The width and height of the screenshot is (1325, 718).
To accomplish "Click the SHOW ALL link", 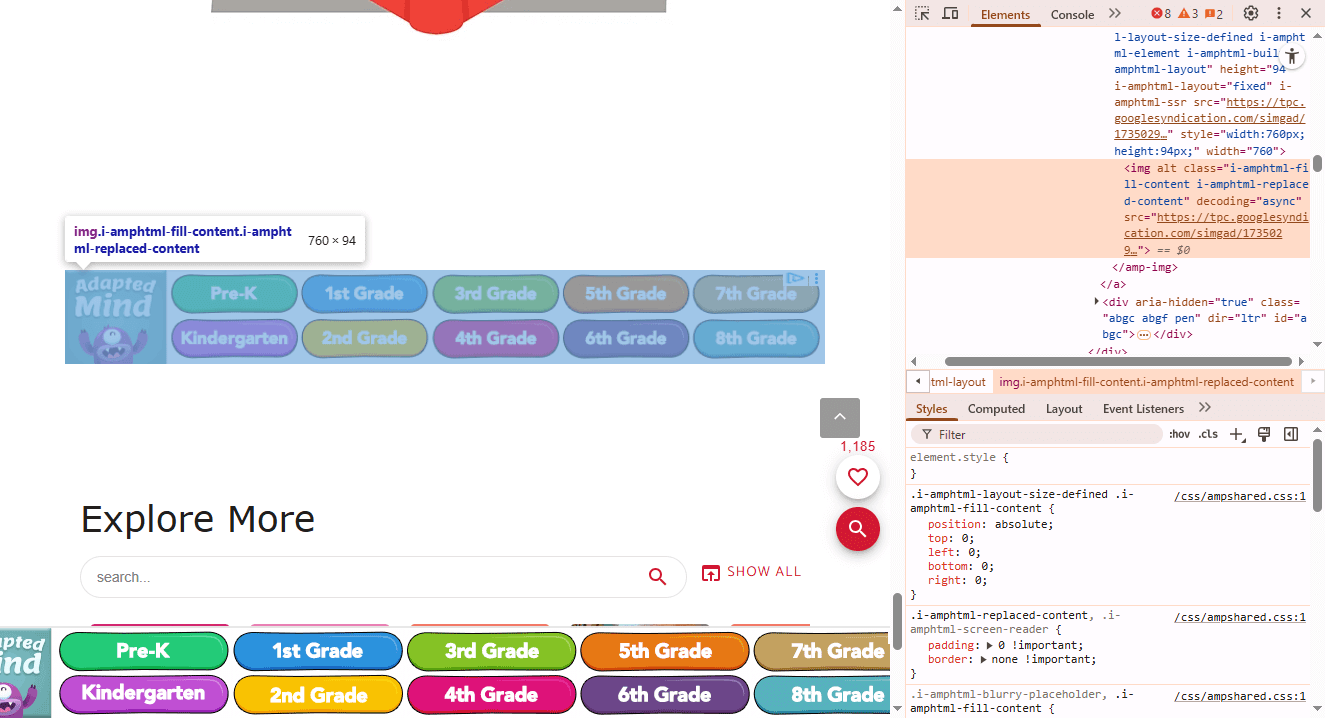I will click(752, 571).
